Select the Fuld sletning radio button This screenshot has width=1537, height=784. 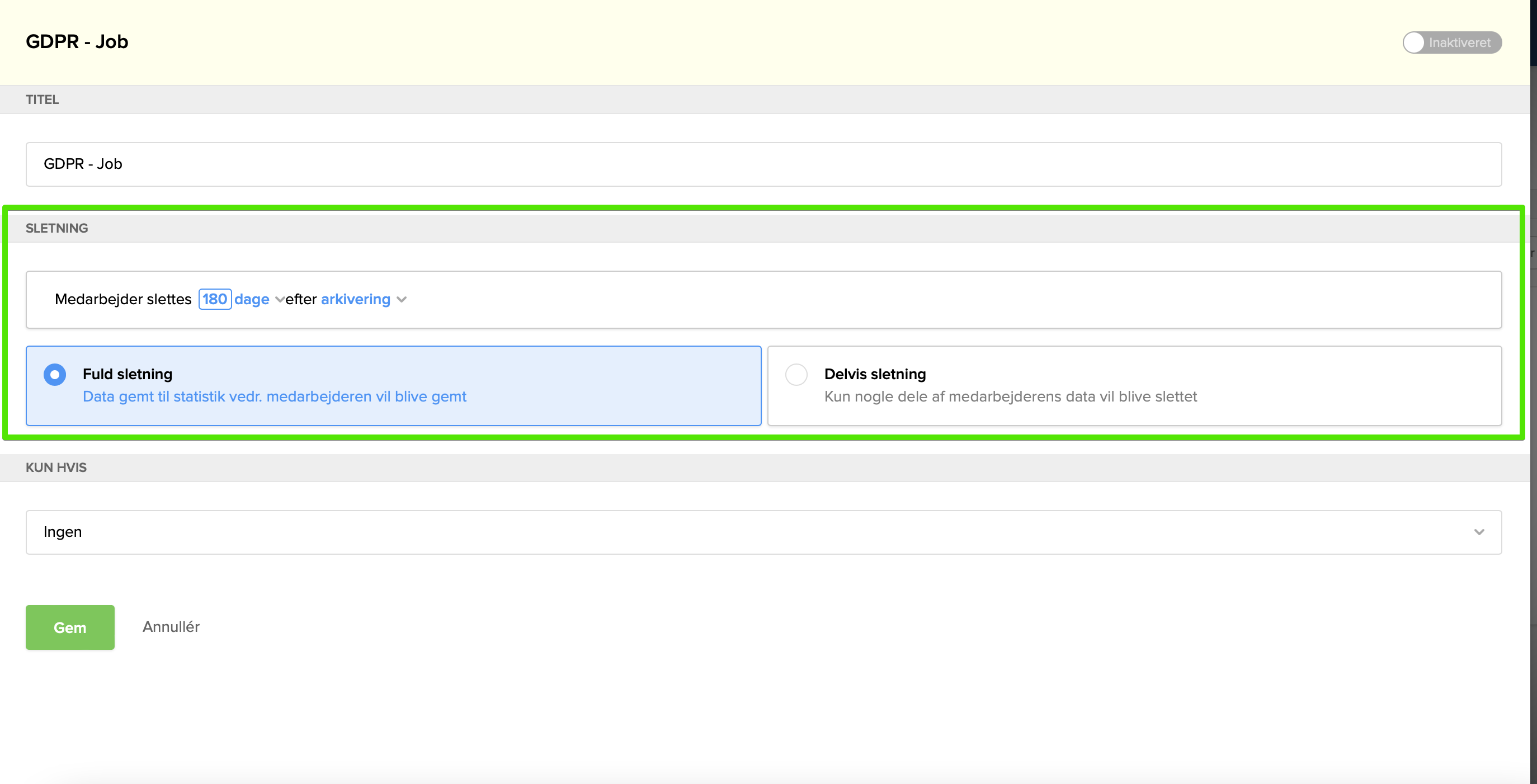click(x=55, y=375)
